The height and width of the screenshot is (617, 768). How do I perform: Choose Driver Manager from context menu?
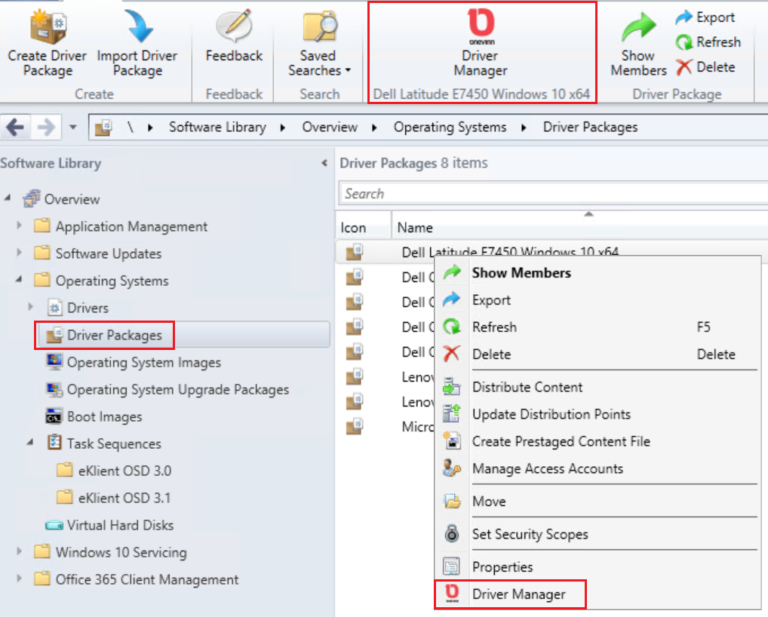(x=518, y=594)
